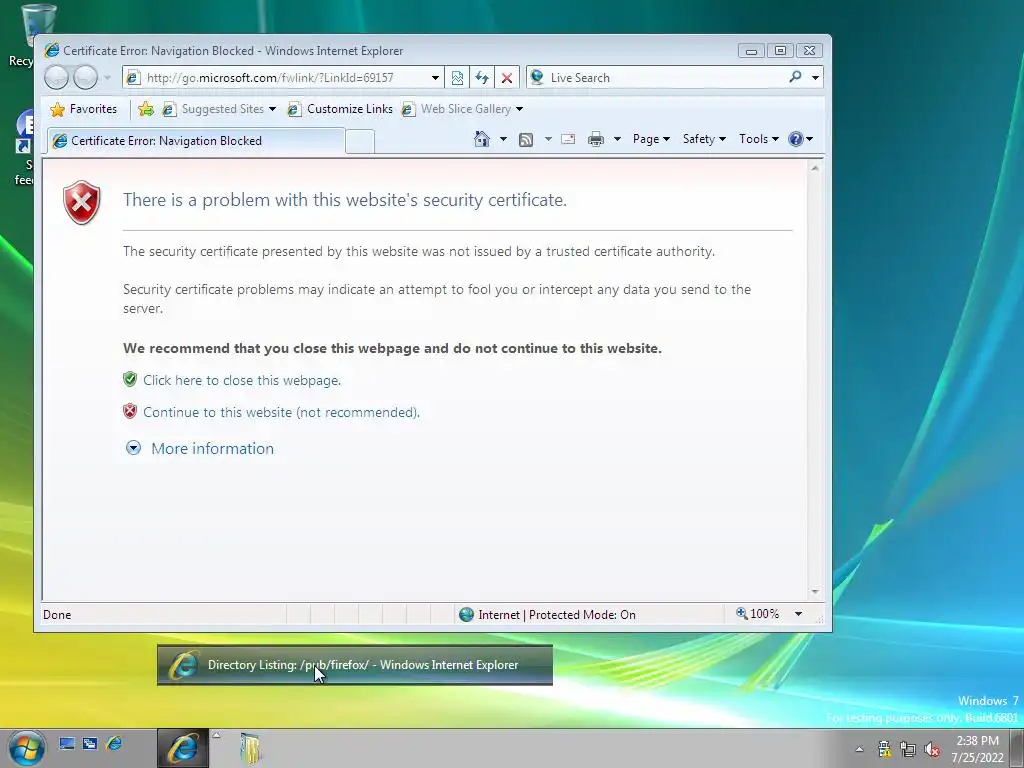
Task: Click the search magnifier icon
Action: point(795,77)
